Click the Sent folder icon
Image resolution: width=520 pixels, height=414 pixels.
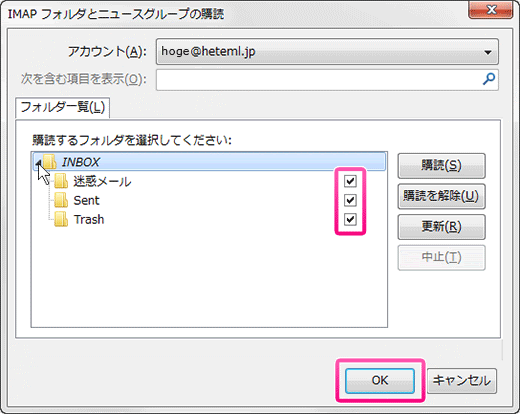(x=61, y=200)
